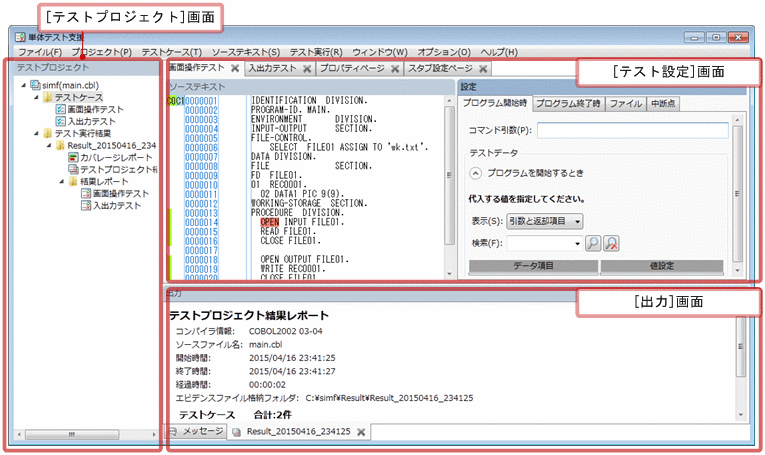Collapse the テスト実行結果 tree node

[37, 133]
